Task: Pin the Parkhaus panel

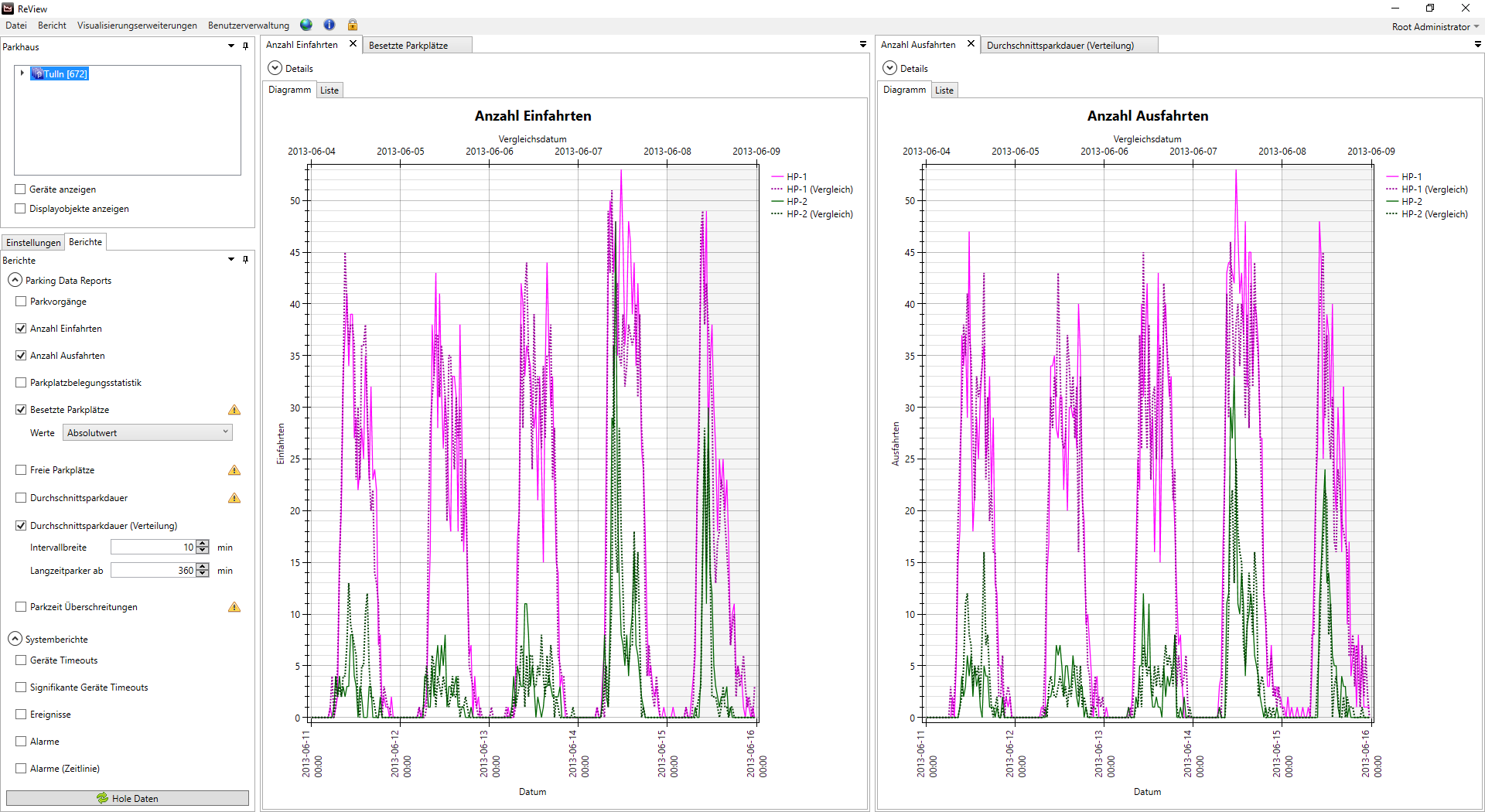Action: 246,46
